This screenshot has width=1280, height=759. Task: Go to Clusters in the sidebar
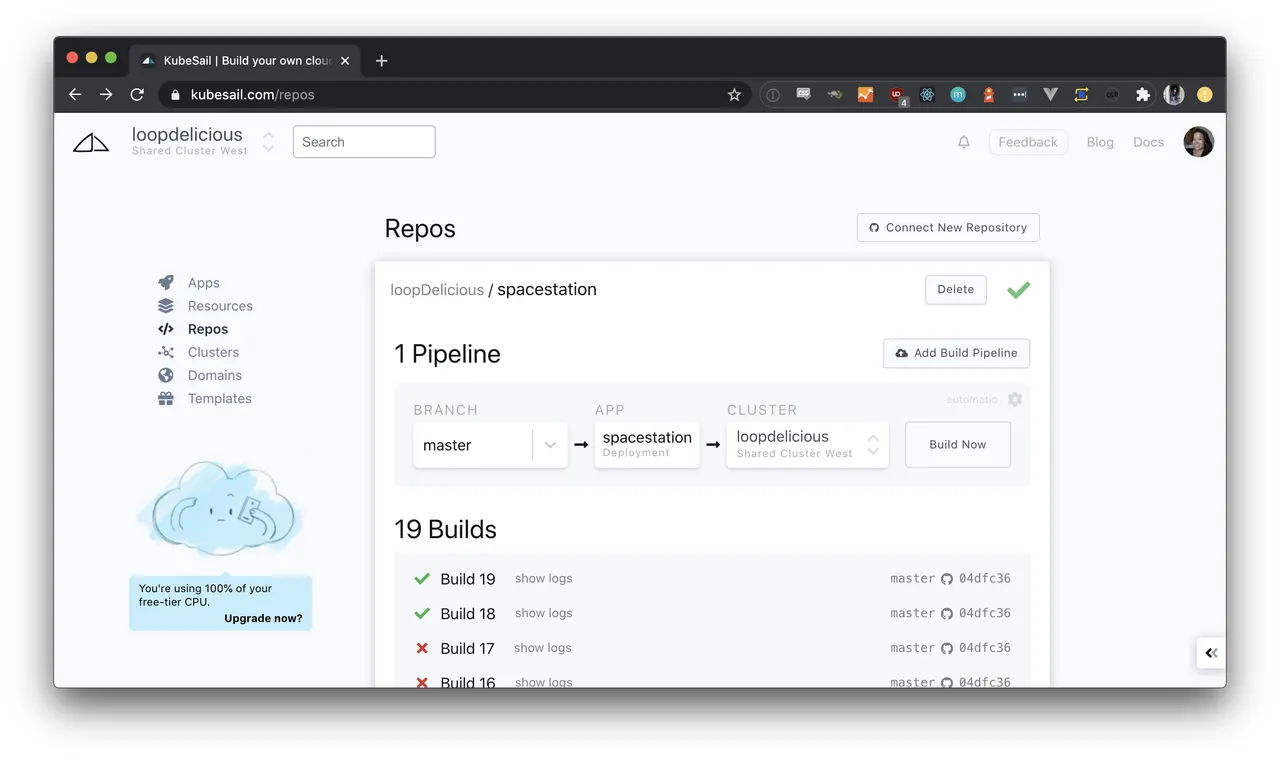pyautogui.click(x=213, y=352)
